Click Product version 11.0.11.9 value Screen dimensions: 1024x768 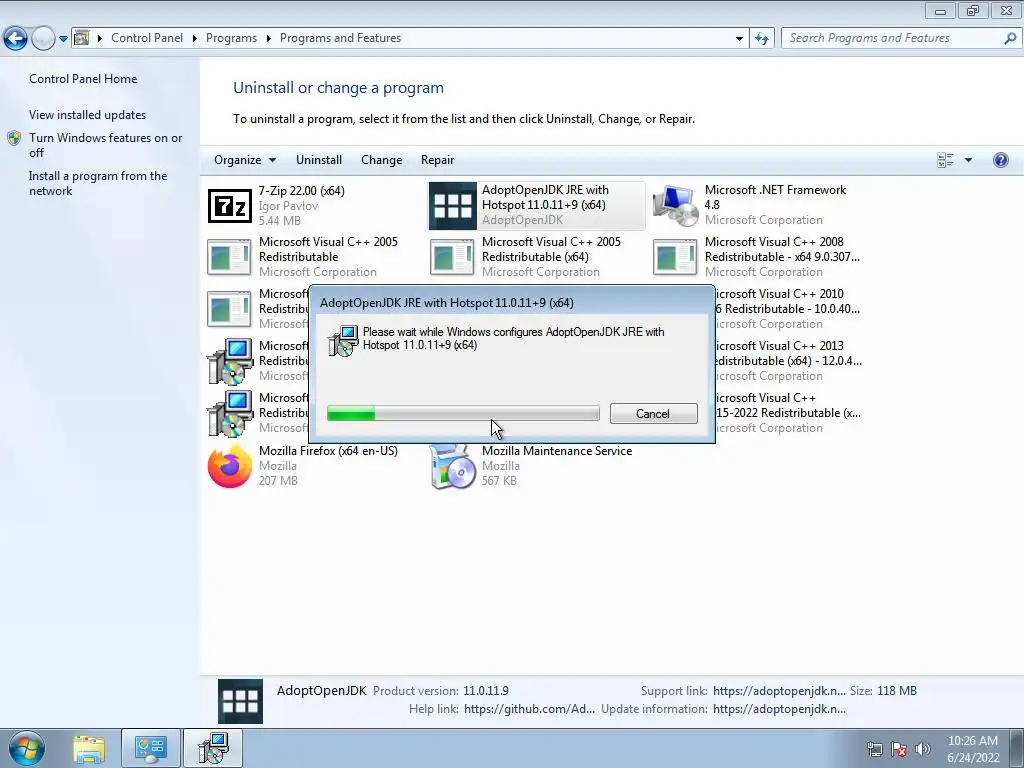tap(486, 690)
